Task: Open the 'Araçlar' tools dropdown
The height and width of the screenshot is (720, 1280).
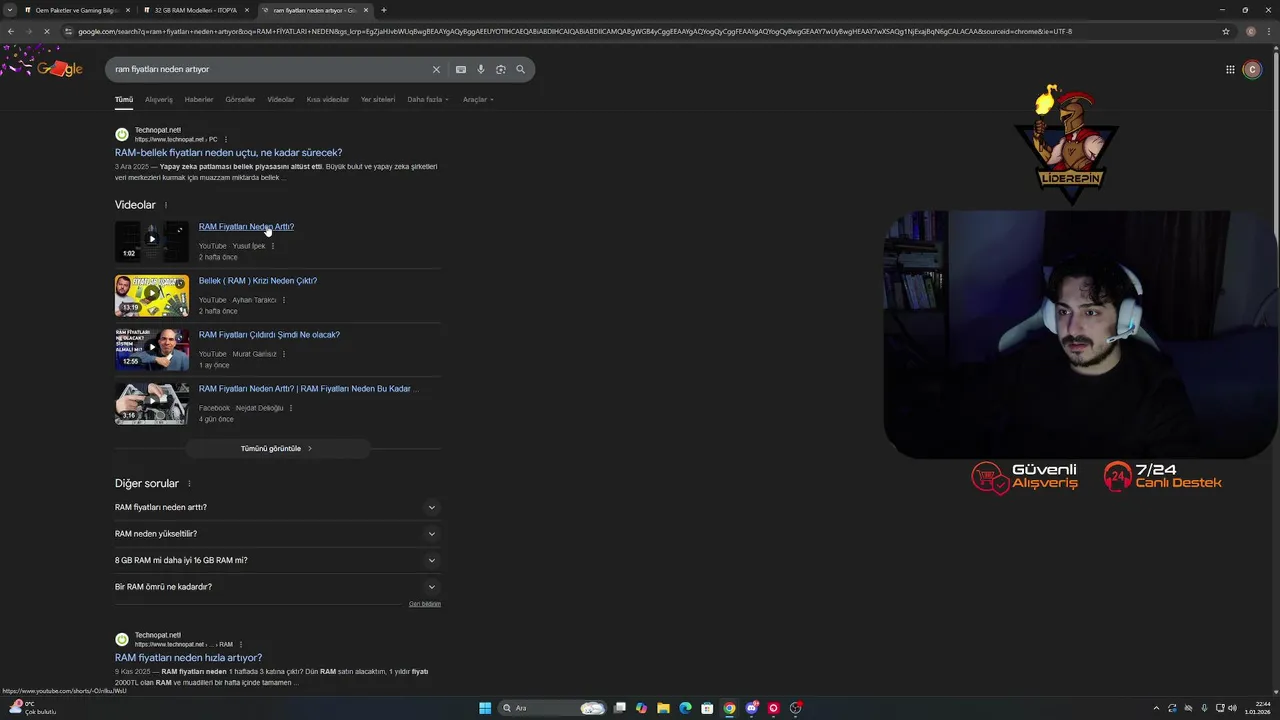Action: 478,100
